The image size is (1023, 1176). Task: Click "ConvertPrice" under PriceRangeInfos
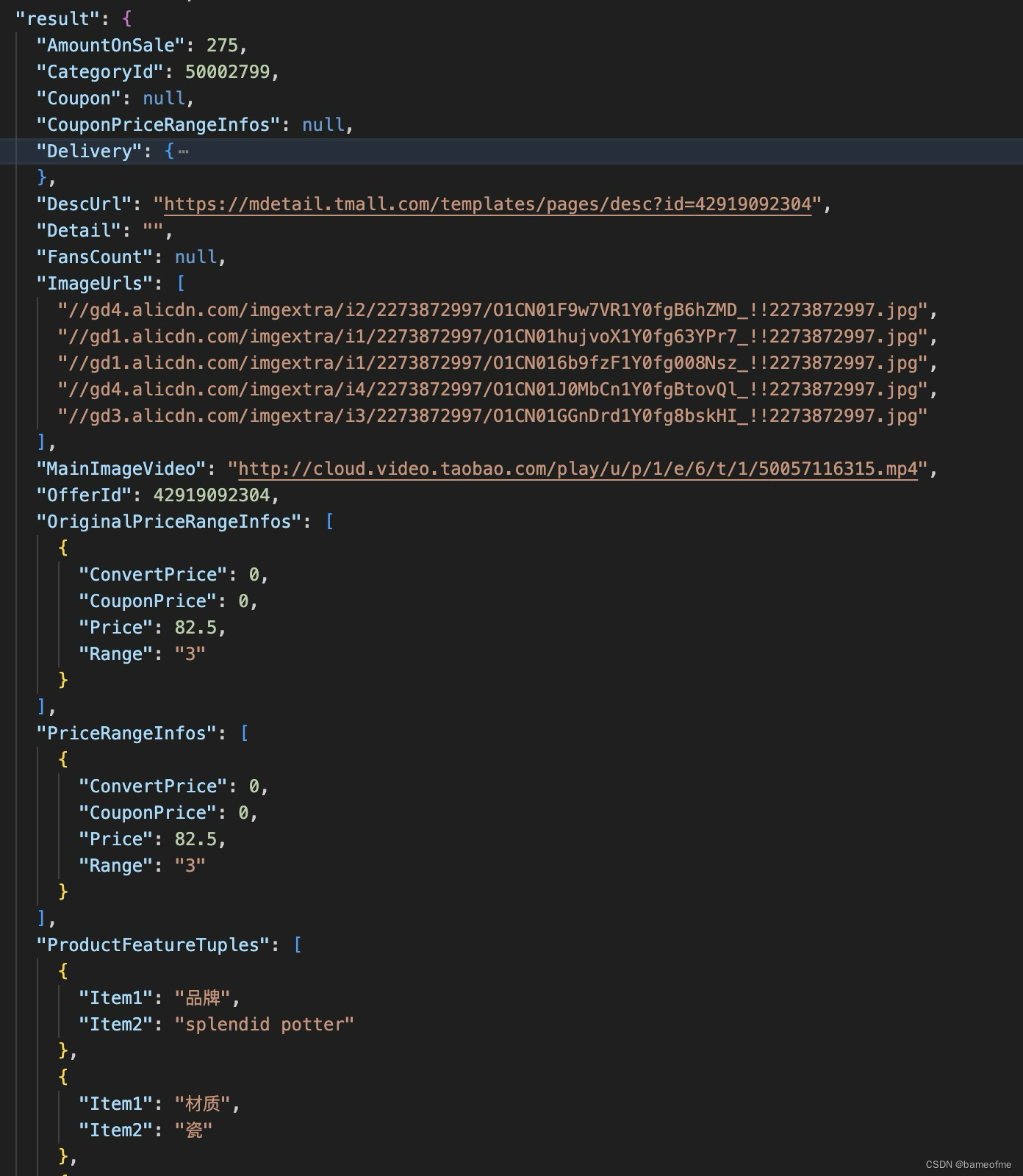(x=153, y=786)
